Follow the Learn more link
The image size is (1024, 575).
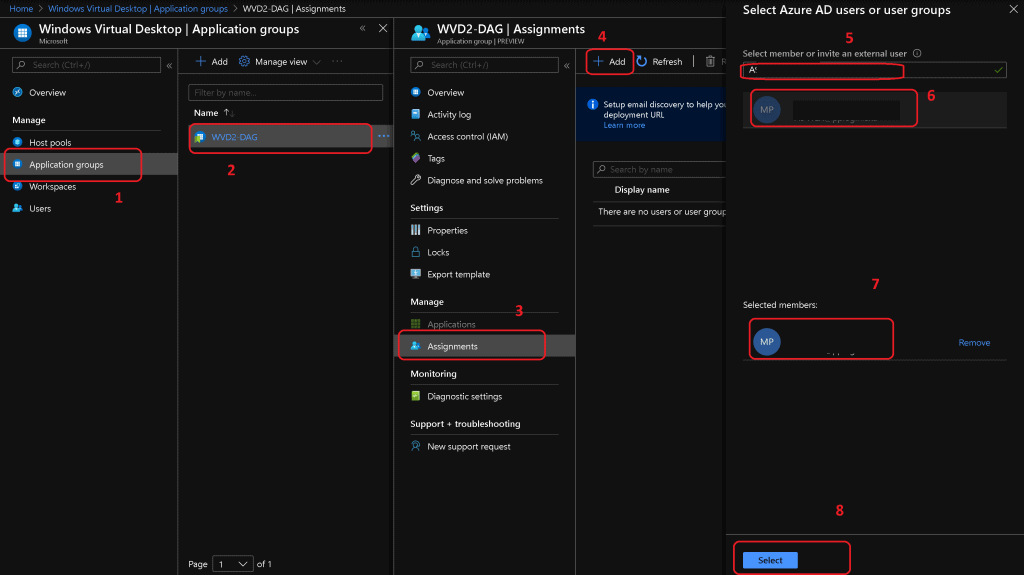tap(624, 125)
